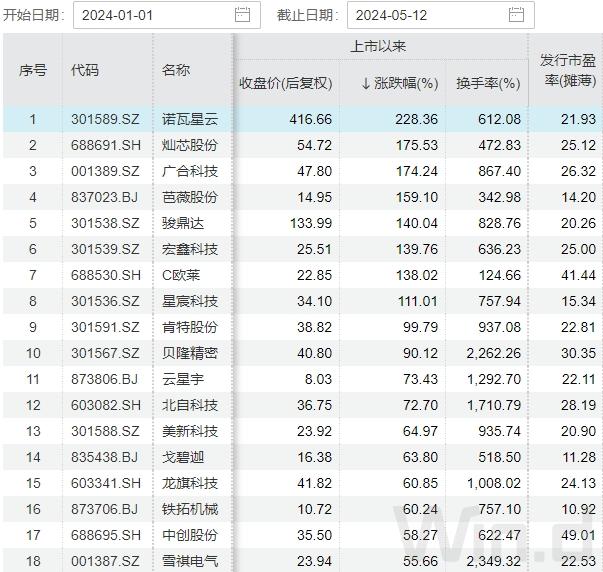Click the 龙旗科技 name cell

coord(190,483)
